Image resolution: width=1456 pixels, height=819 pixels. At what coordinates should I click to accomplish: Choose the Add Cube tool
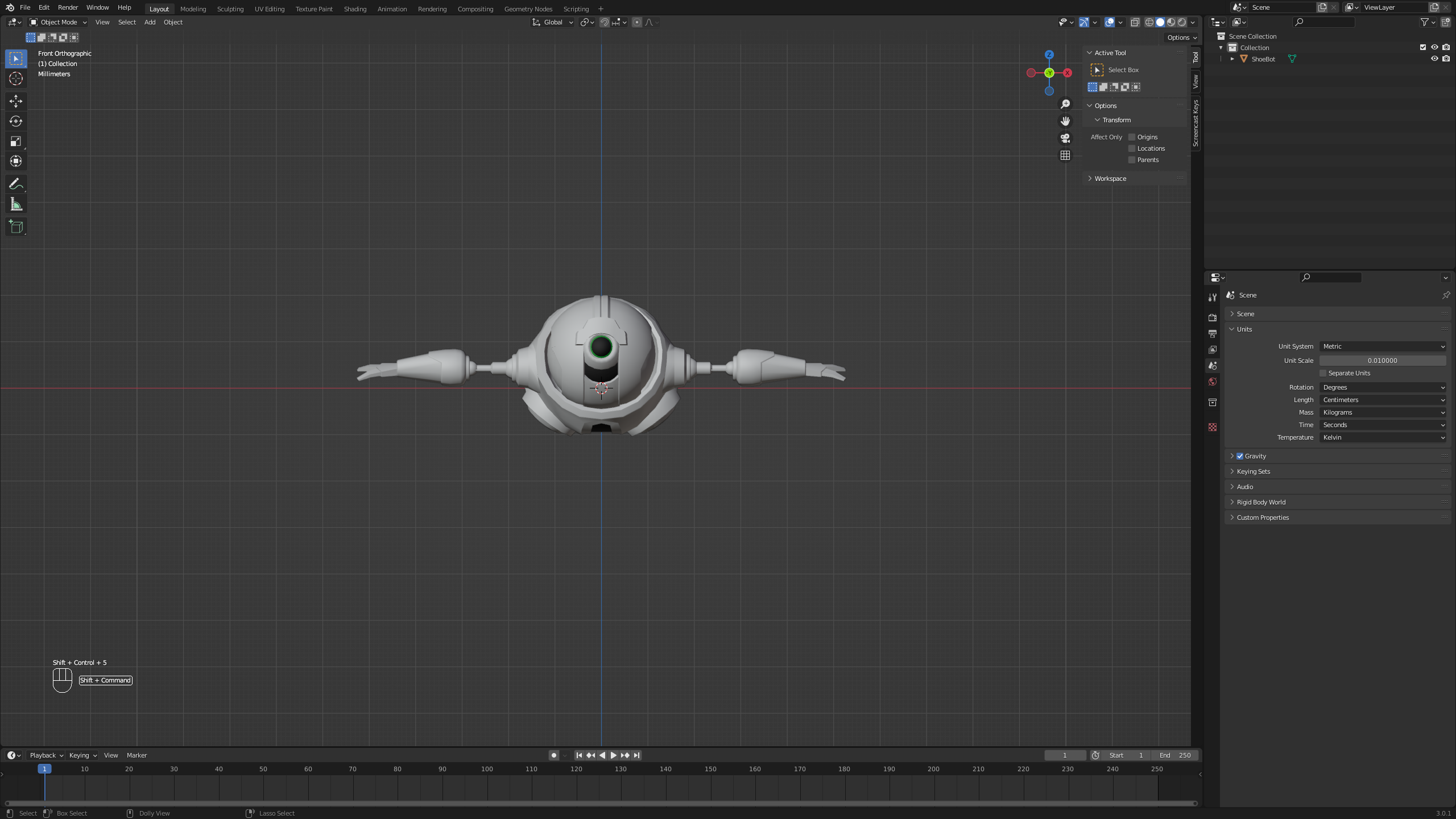[16, 226]
